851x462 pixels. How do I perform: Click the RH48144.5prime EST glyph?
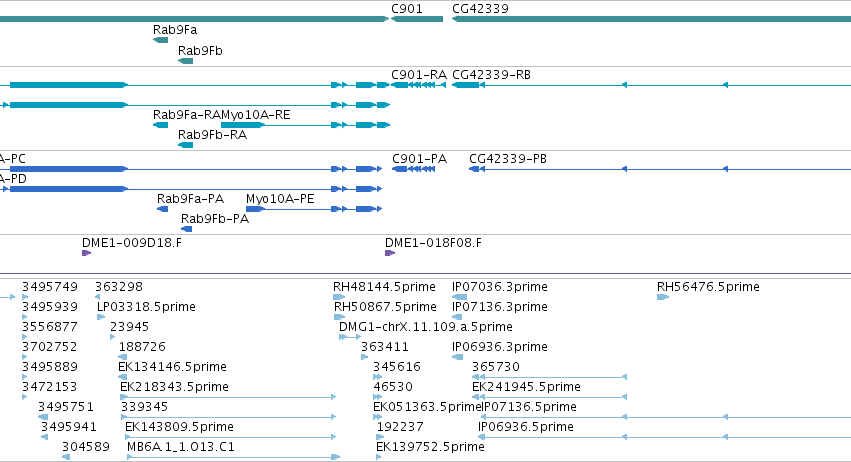(339, 297)
